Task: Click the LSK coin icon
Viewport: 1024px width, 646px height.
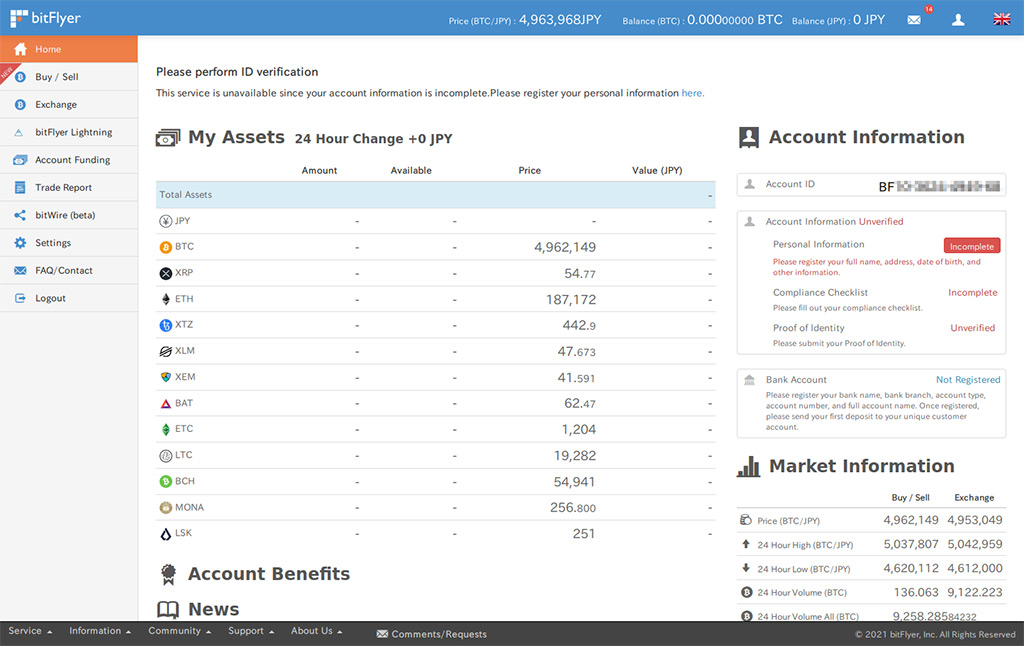Action: [166, 534]
